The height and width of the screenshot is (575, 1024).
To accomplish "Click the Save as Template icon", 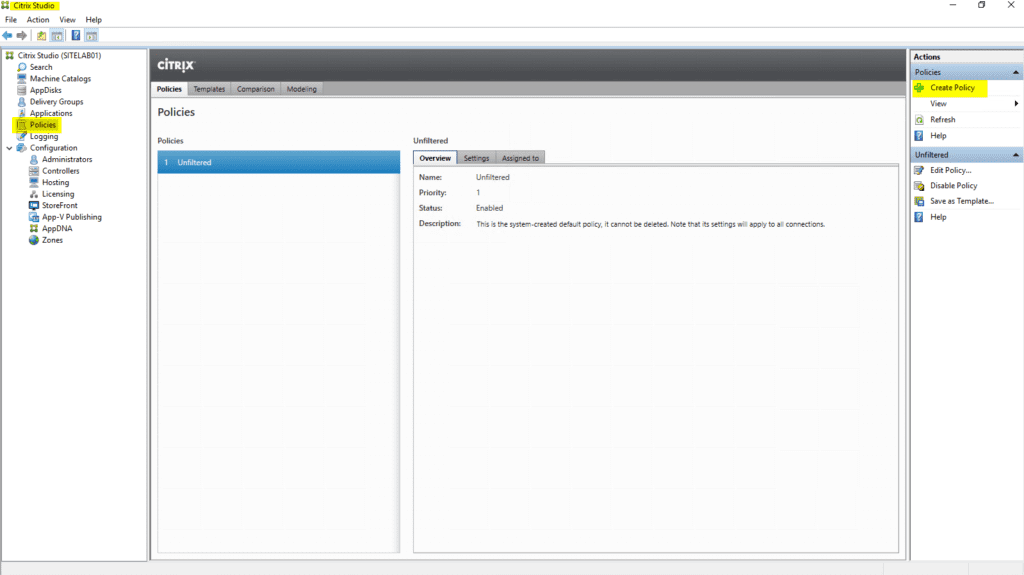I will (x=919, y=201).
